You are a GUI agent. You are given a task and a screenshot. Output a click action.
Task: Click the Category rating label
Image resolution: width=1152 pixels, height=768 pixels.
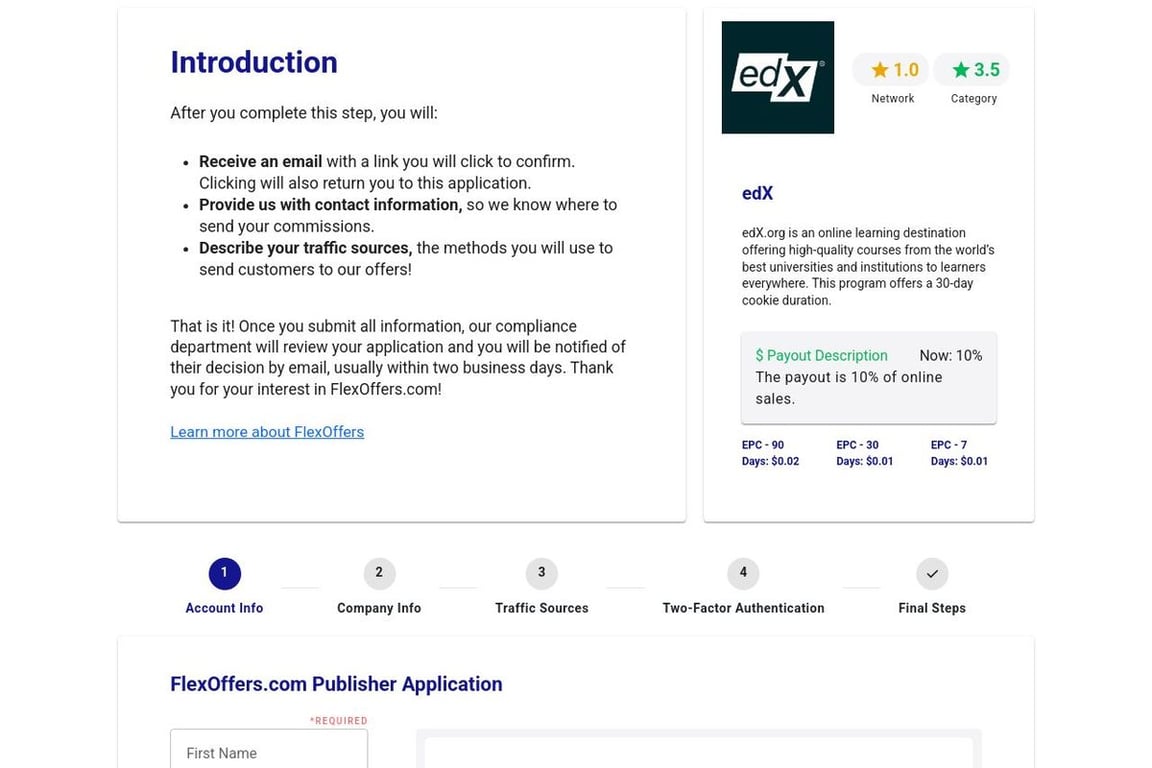click(973, 98)
